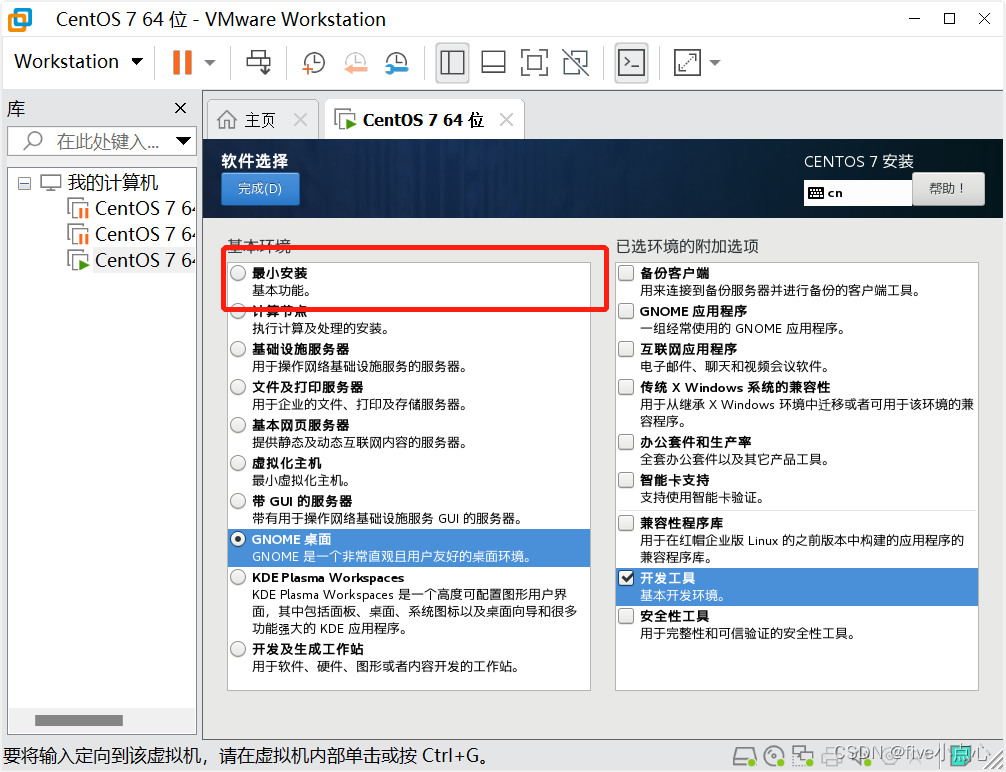Screen dimensions: 1006x772
Task: Maximize the VMware Workstation window
Action: point(950,19)
